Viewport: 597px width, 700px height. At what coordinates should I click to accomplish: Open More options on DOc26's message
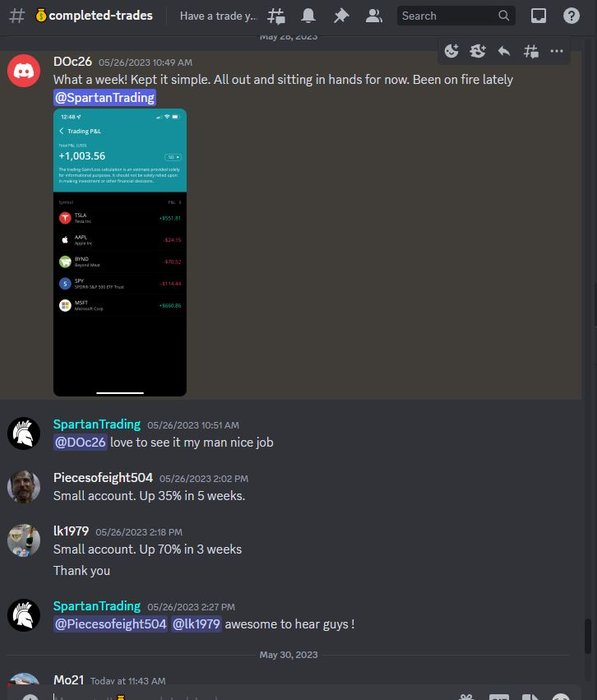[x=556, y=51]
